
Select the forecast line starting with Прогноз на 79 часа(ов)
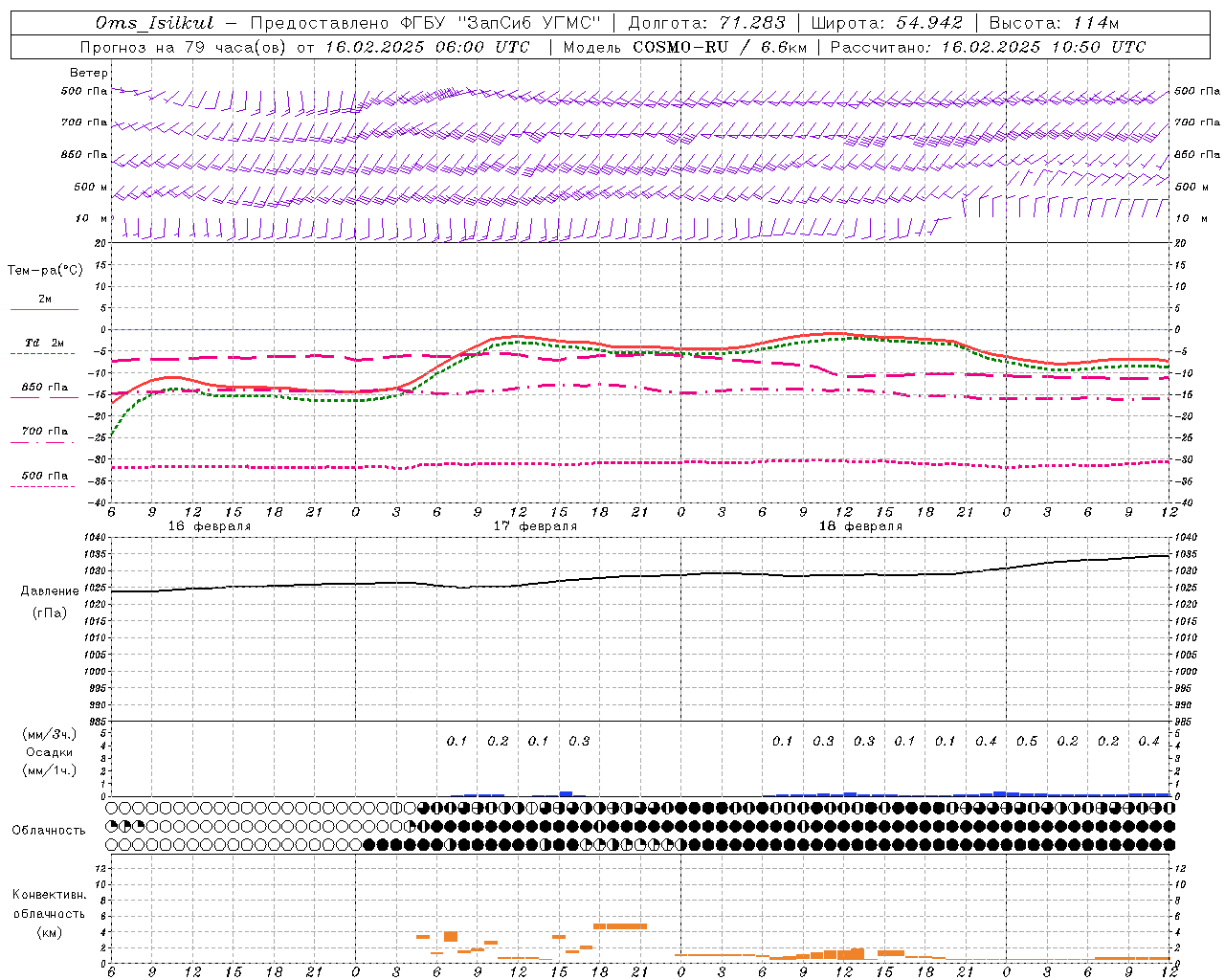coord(303,47)
